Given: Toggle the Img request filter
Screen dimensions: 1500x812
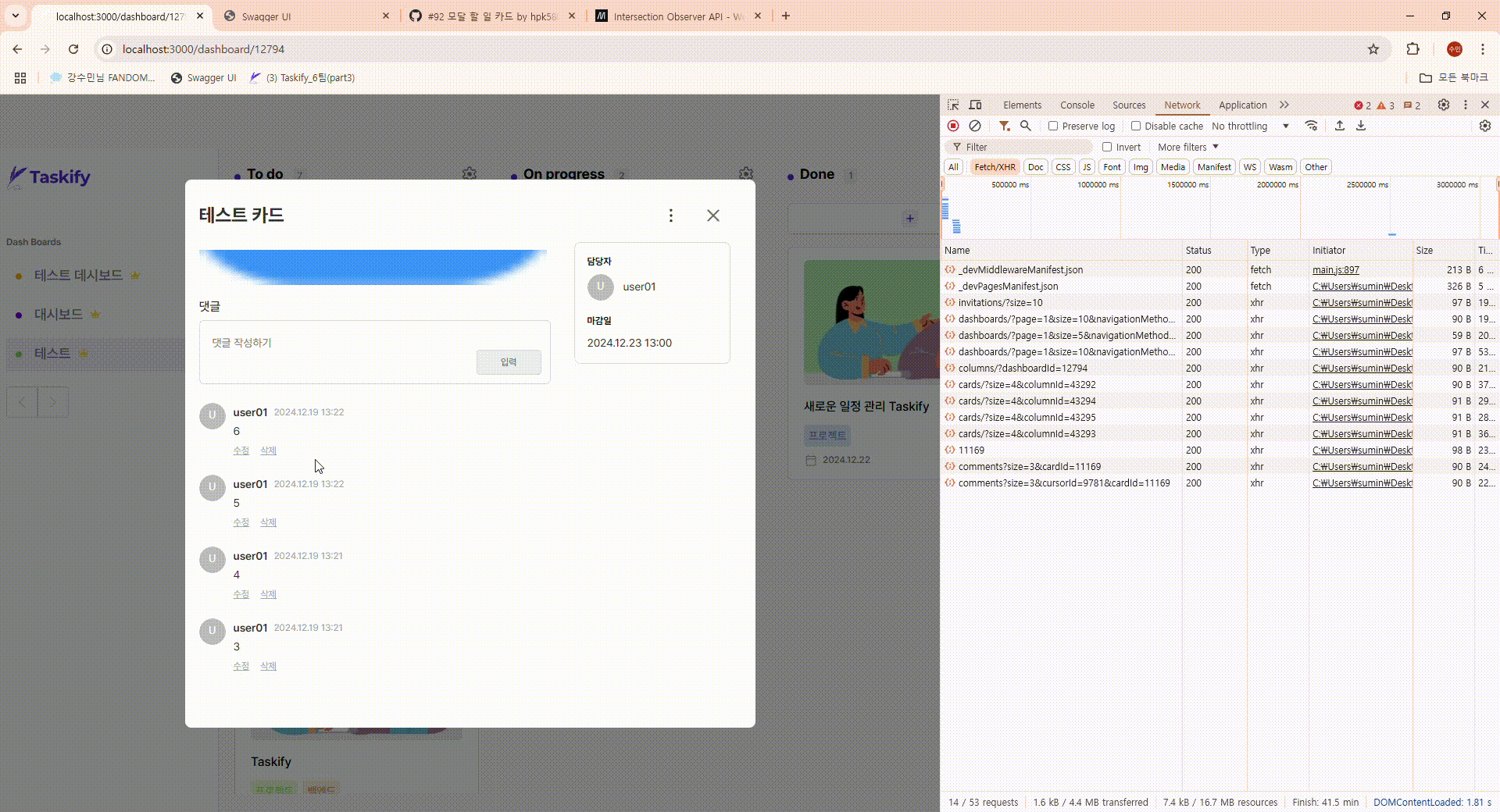Looking at the screenshot, I should click(x=1141, y=167).
